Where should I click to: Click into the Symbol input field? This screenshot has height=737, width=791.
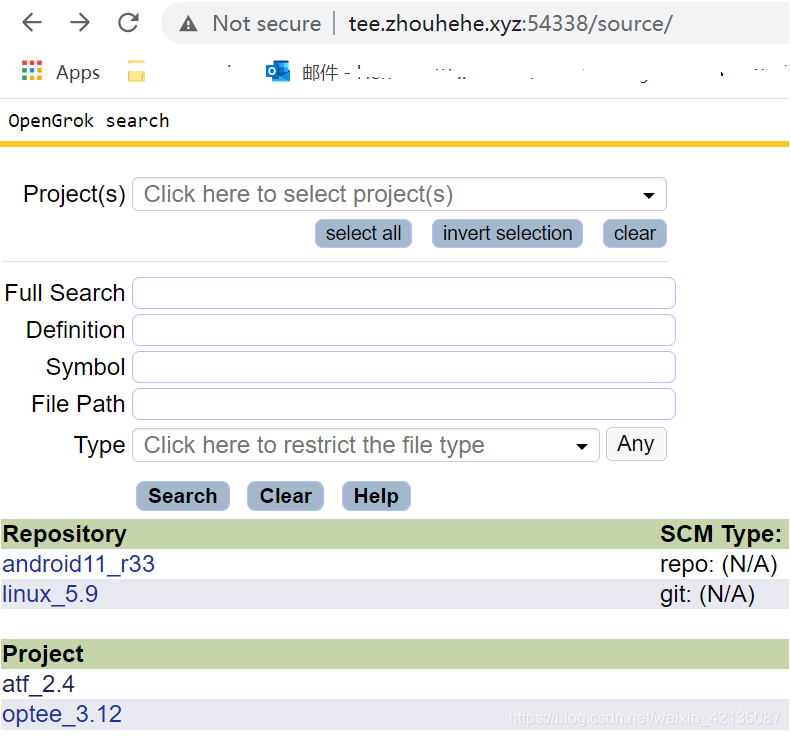pyautogui.click(x=404, y=367)
